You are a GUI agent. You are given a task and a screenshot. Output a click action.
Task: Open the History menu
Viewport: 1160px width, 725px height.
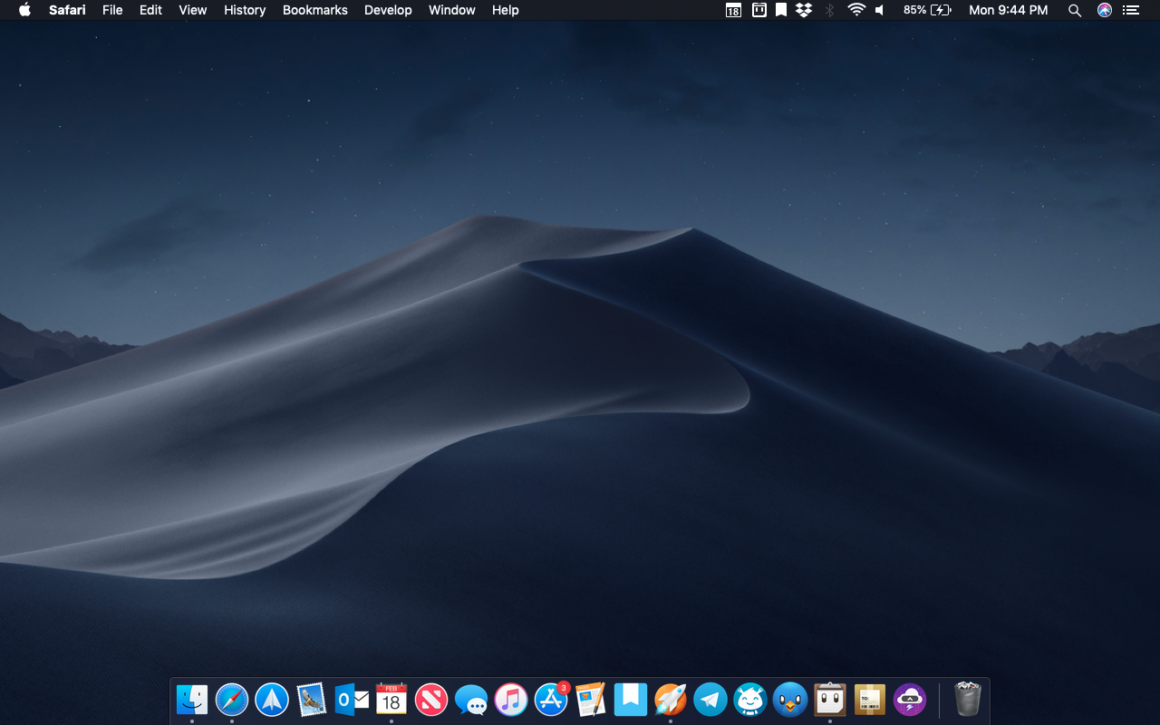click(244, 10)
